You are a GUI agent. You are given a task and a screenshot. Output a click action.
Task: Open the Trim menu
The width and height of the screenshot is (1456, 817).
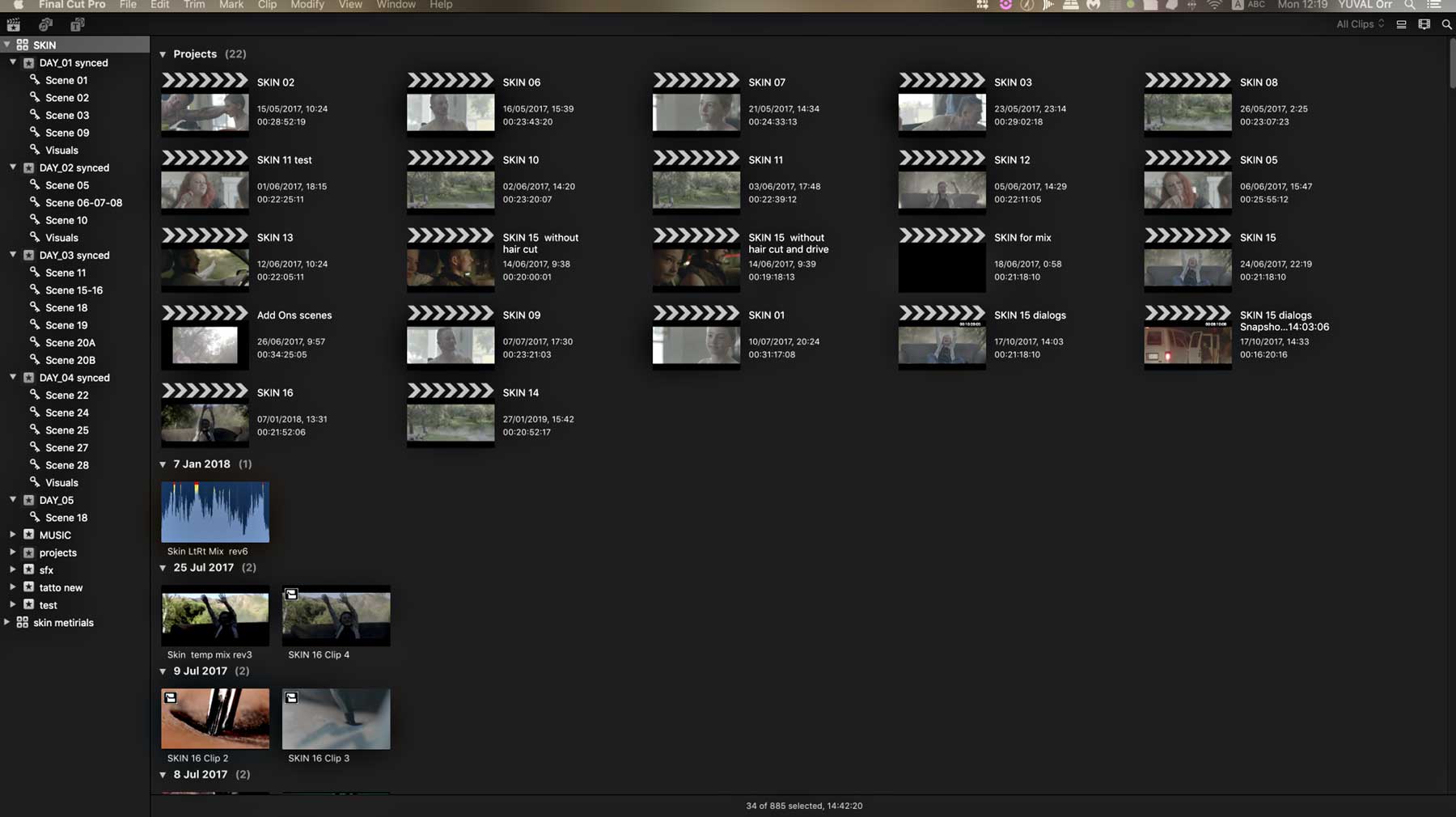194,5
